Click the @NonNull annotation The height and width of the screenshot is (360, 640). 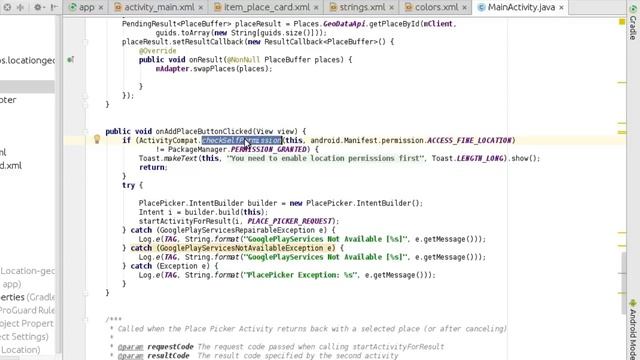click(x=243, y=60)
